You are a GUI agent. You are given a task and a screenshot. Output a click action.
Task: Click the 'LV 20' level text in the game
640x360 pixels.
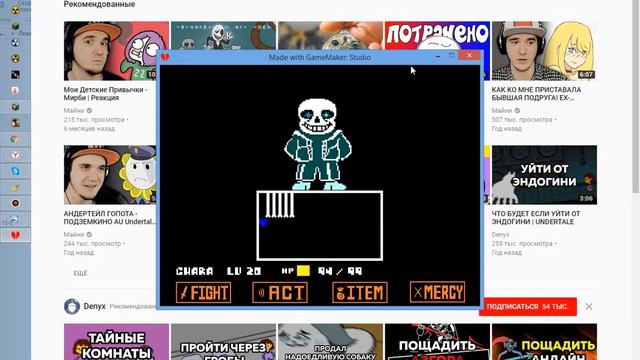[244, 271]
